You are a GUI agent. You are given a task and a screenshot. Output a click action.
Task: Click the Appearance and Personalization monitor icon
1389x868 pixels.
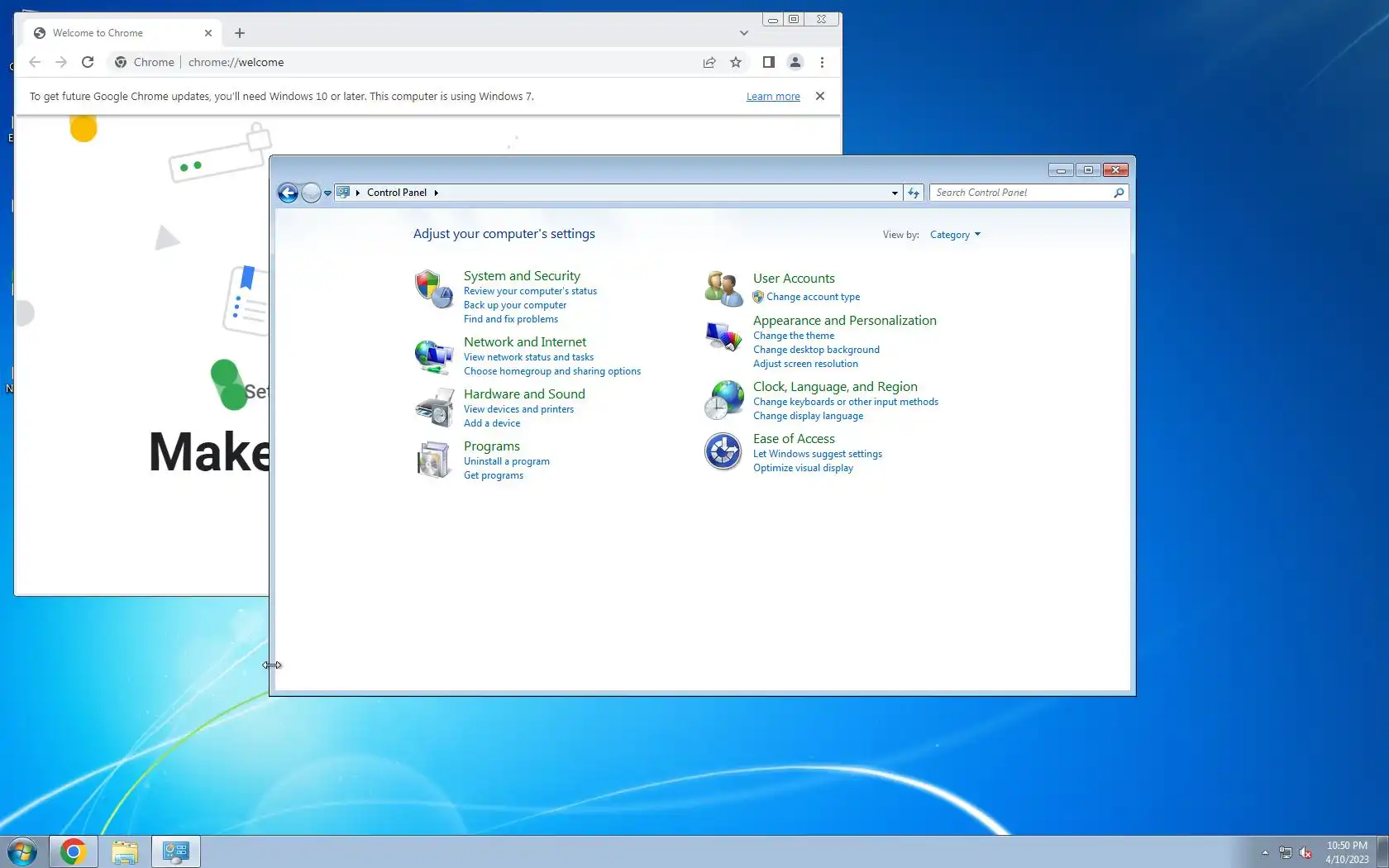click(723, 336)
